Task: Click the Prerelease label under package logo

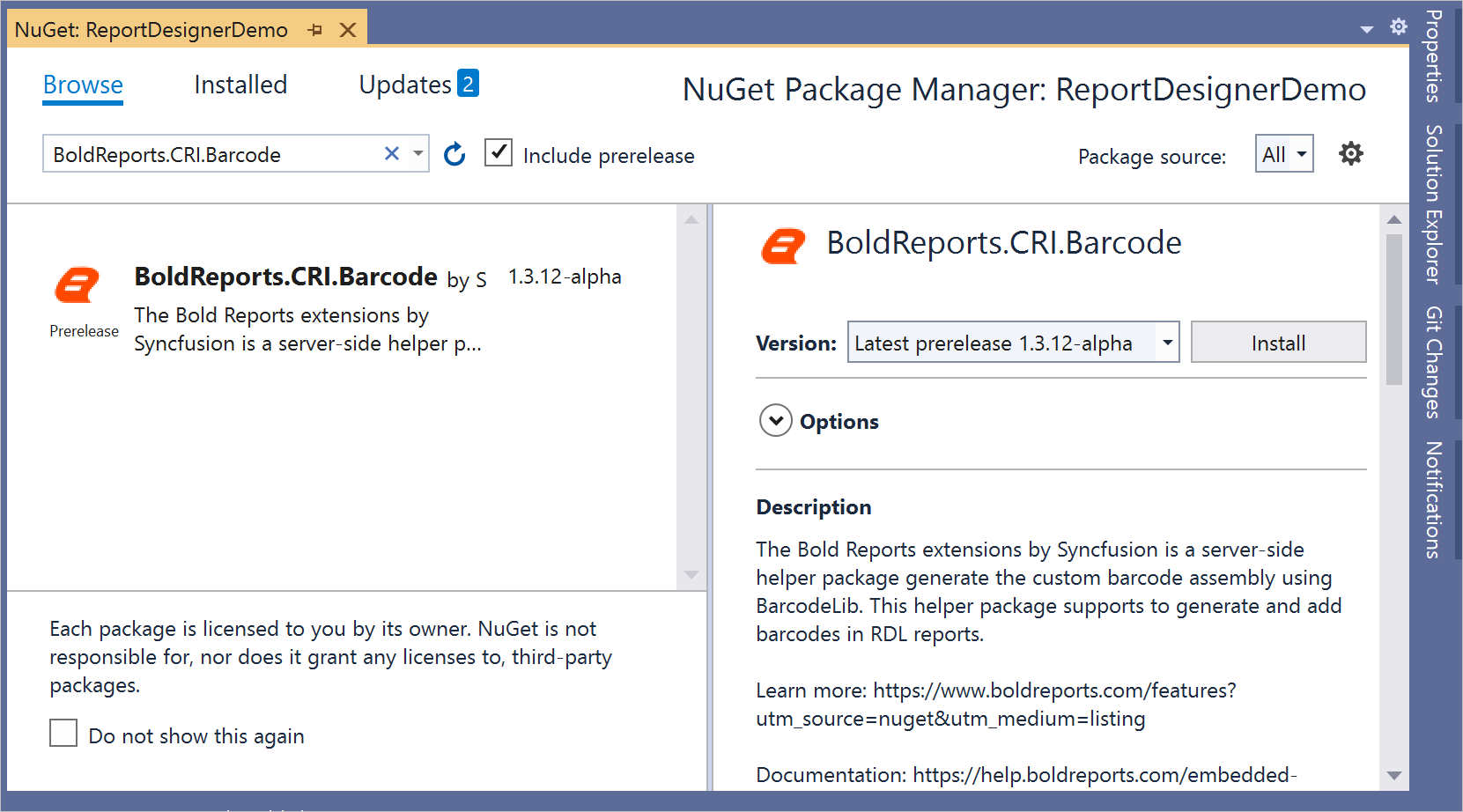Action: [84, 331]
